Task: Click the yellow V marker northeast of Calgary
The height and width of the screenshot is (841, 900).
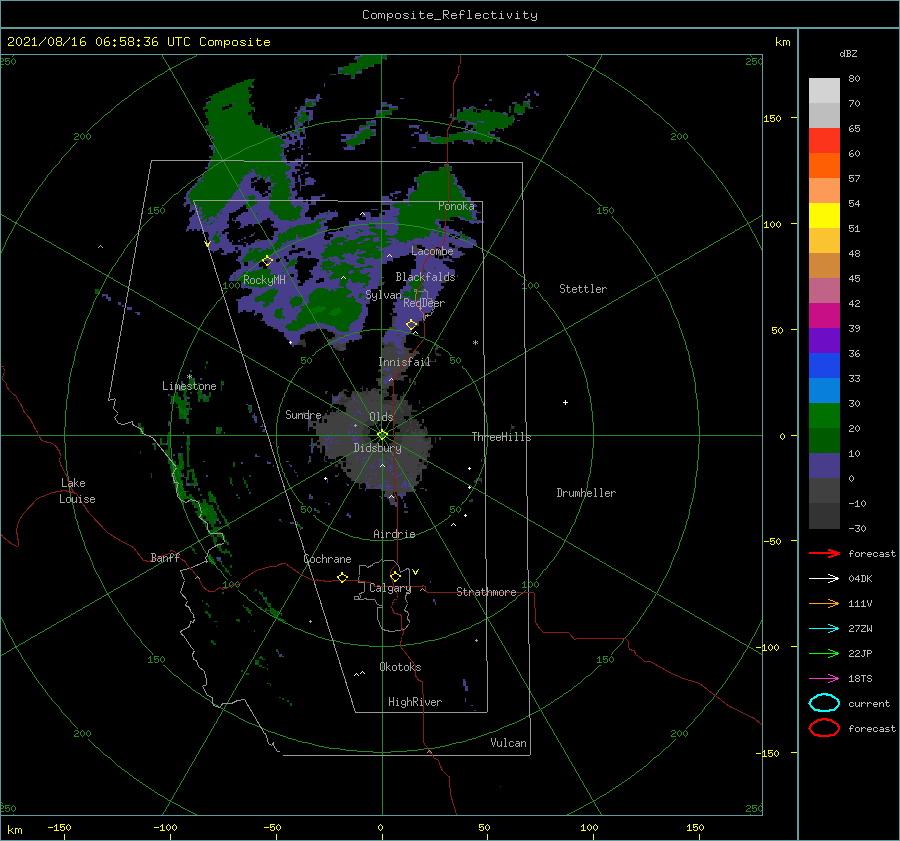Action: (x=415, y=572)
